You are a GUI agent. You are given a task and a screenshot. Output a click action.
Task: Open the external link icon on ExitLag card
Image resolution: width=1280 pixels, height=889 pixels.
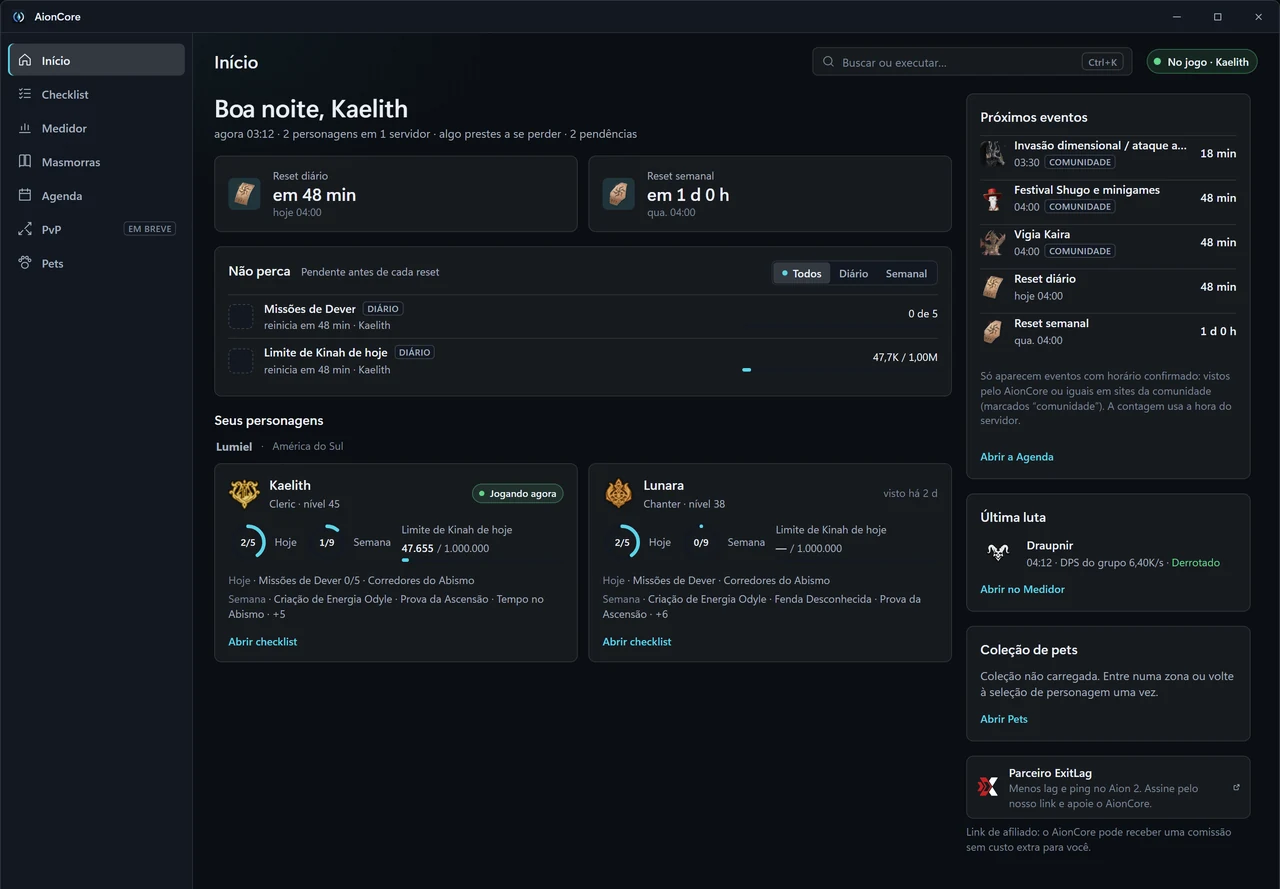point(1236,787)
